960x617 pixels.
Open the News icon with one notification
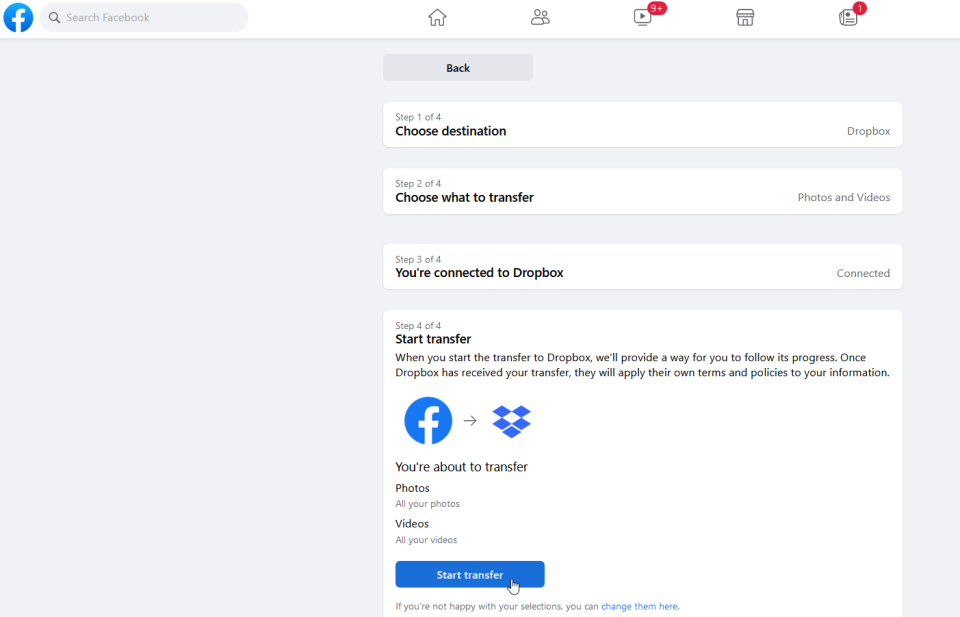[x=848, y=17]
